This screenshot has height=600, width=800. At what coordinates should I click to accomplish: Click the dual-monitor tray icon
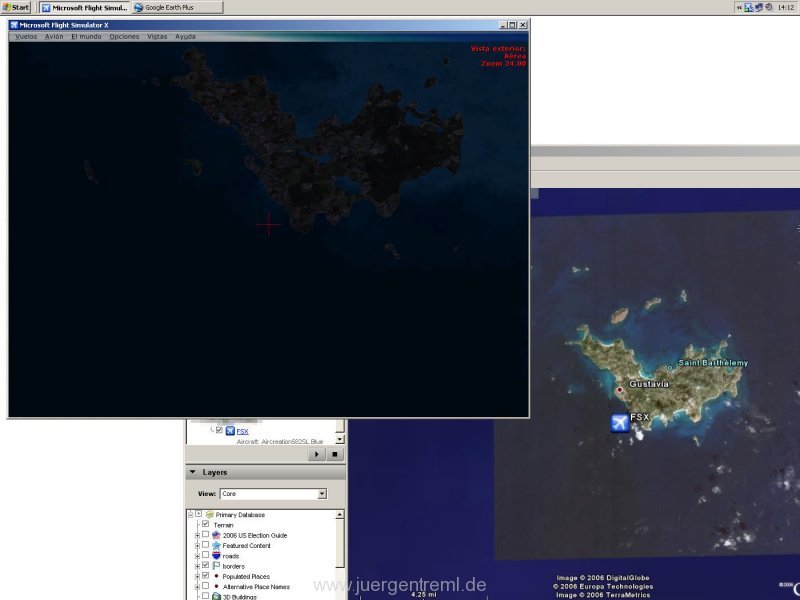click(759, 7)
